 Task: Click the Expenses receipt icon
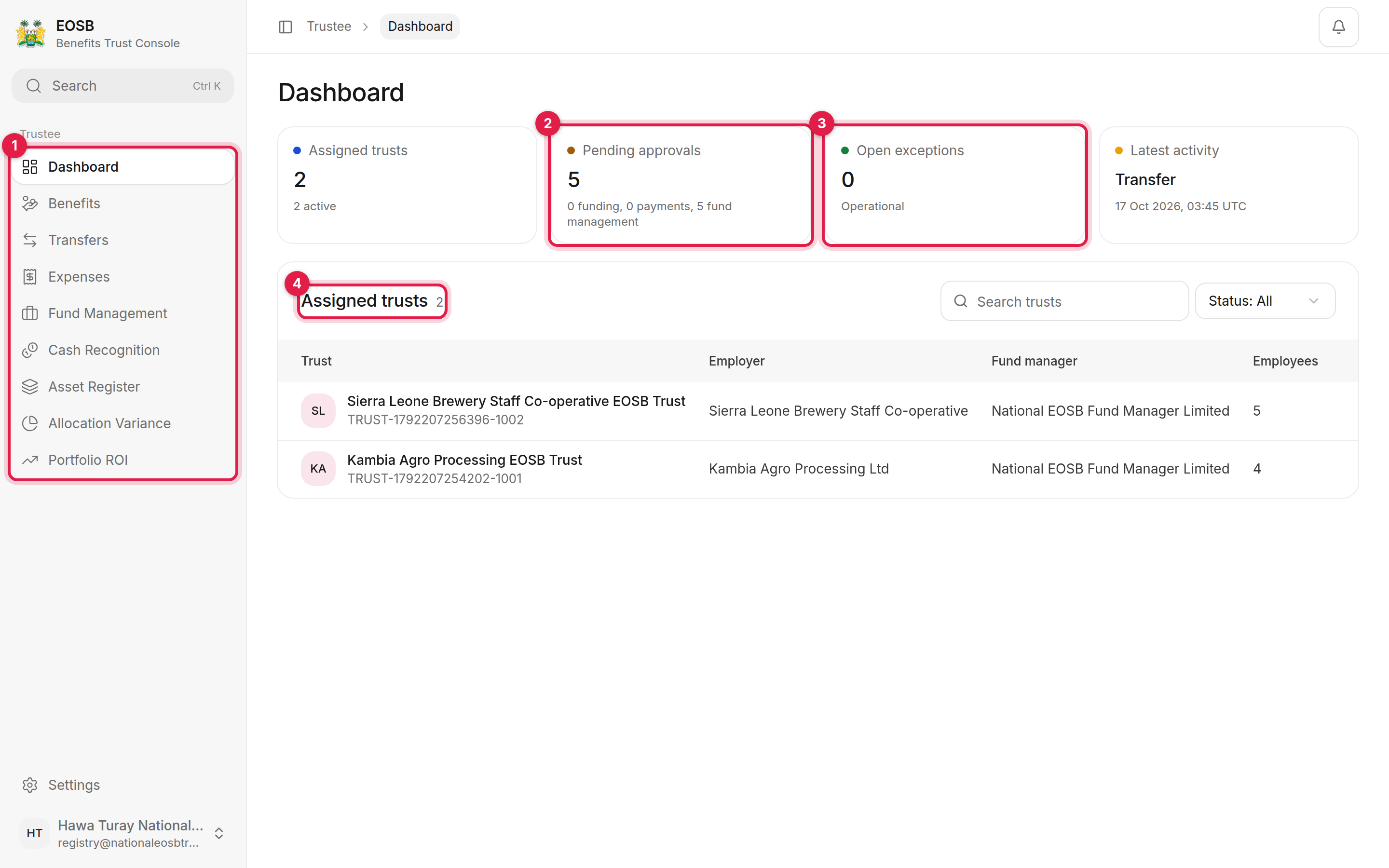(30, 277)
